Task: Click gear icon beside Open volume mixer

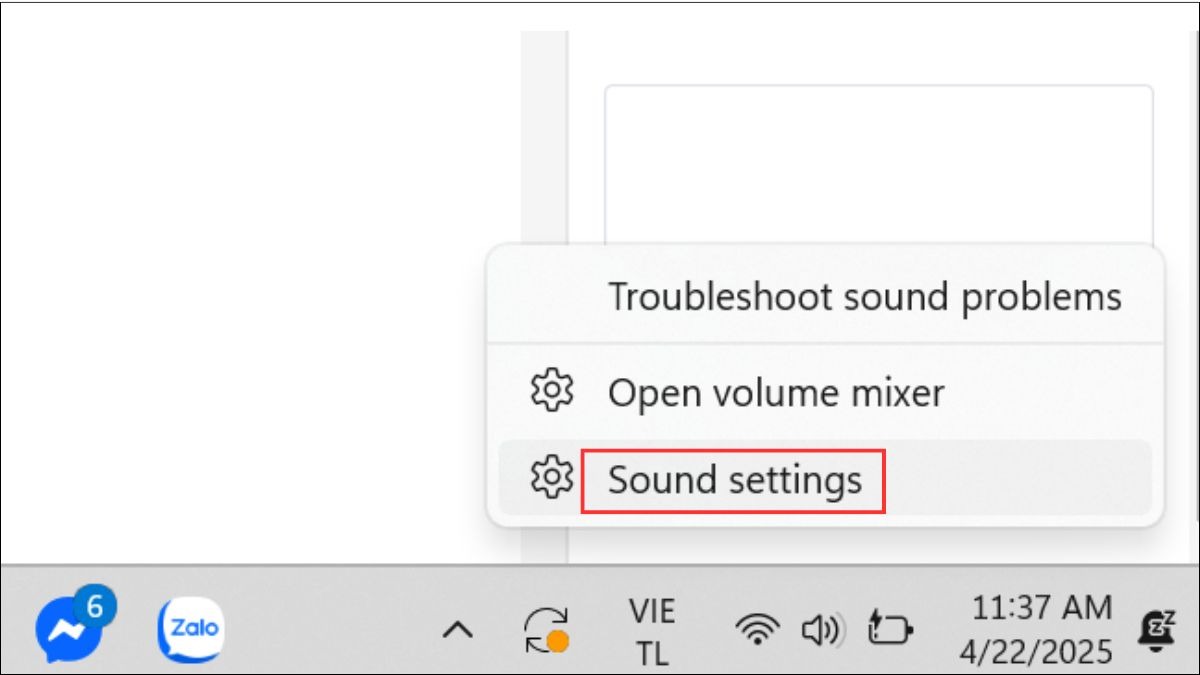Action: point(551,390)
